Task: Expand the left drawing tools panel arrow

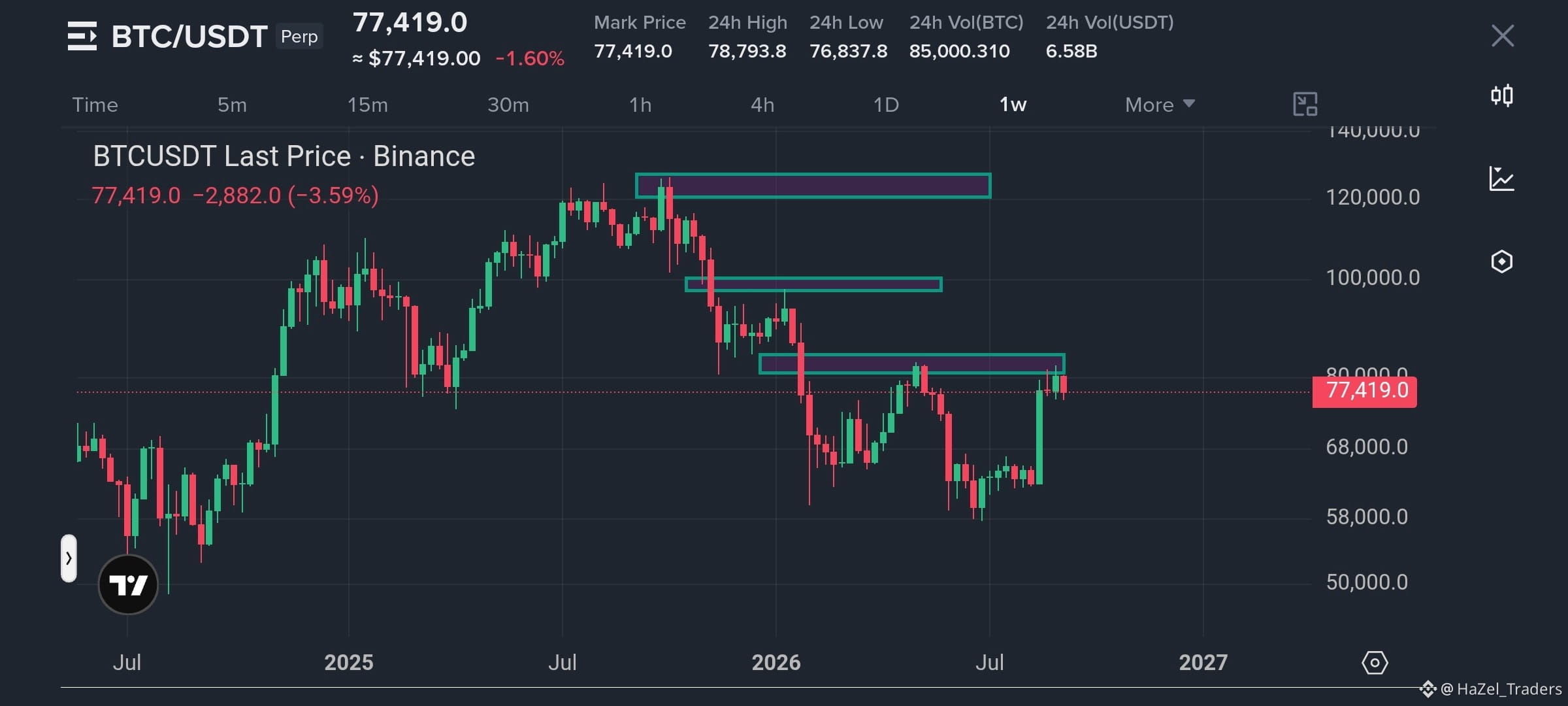Action: point(69,558)
